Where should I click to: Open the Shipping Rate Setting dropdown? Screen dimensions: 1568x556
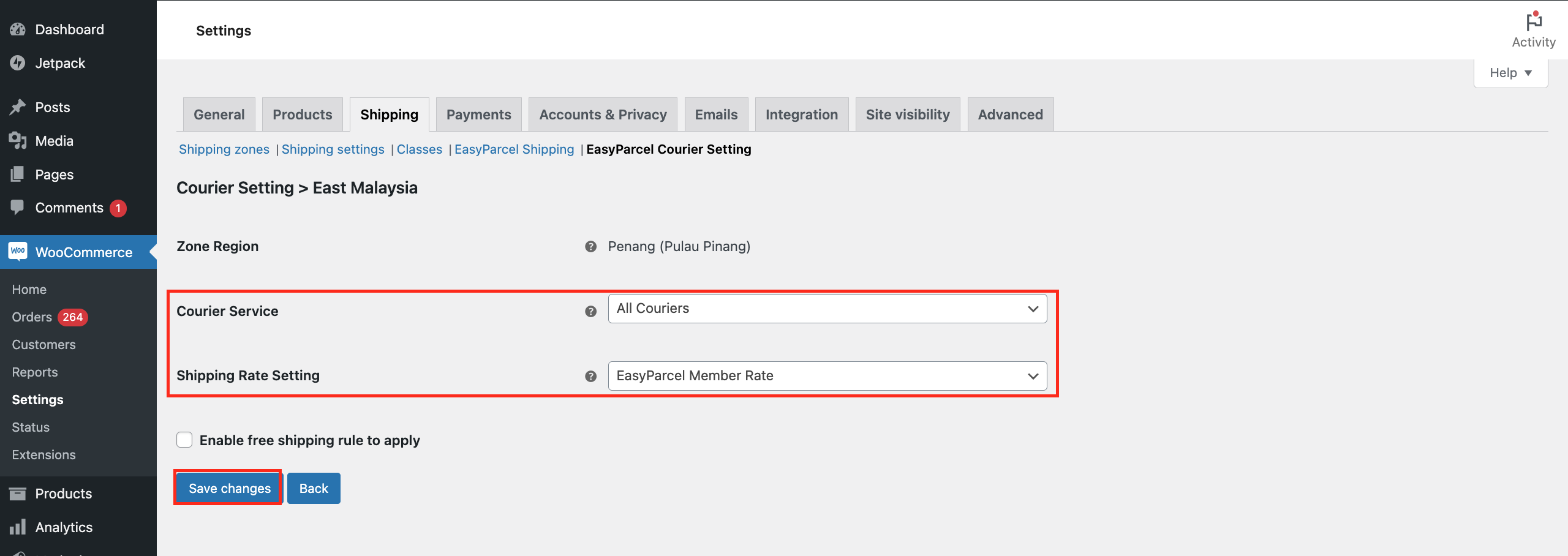coord(827,376)
